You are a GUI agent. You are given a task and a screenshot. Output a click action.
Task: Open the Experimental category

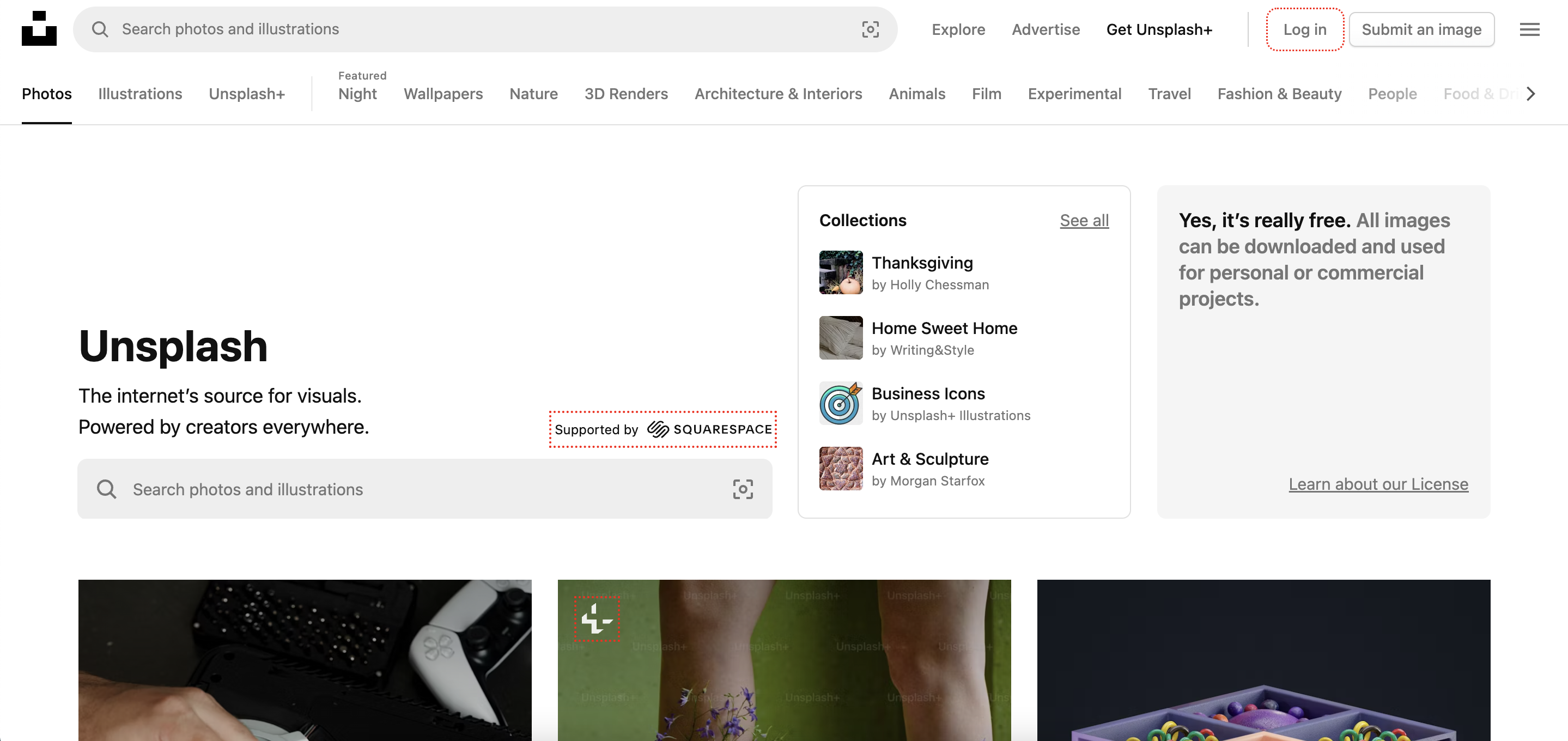[x=1074, y=94]
